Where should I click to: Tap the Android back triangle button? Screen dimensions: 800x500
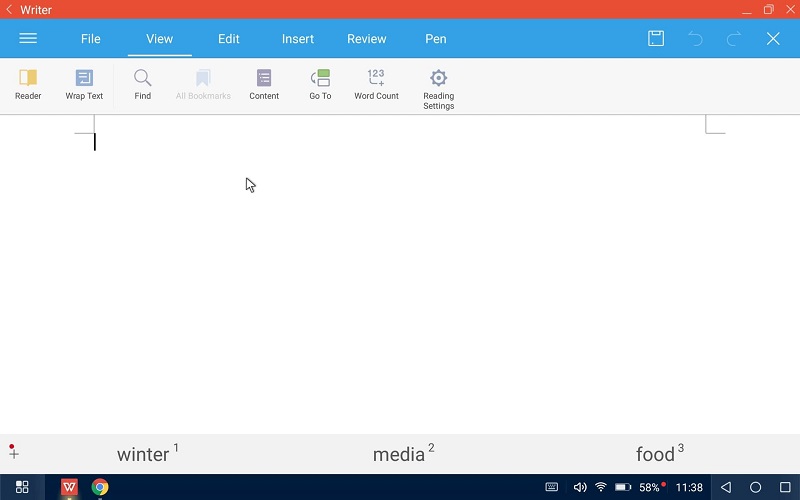click(x=726, y=487)
